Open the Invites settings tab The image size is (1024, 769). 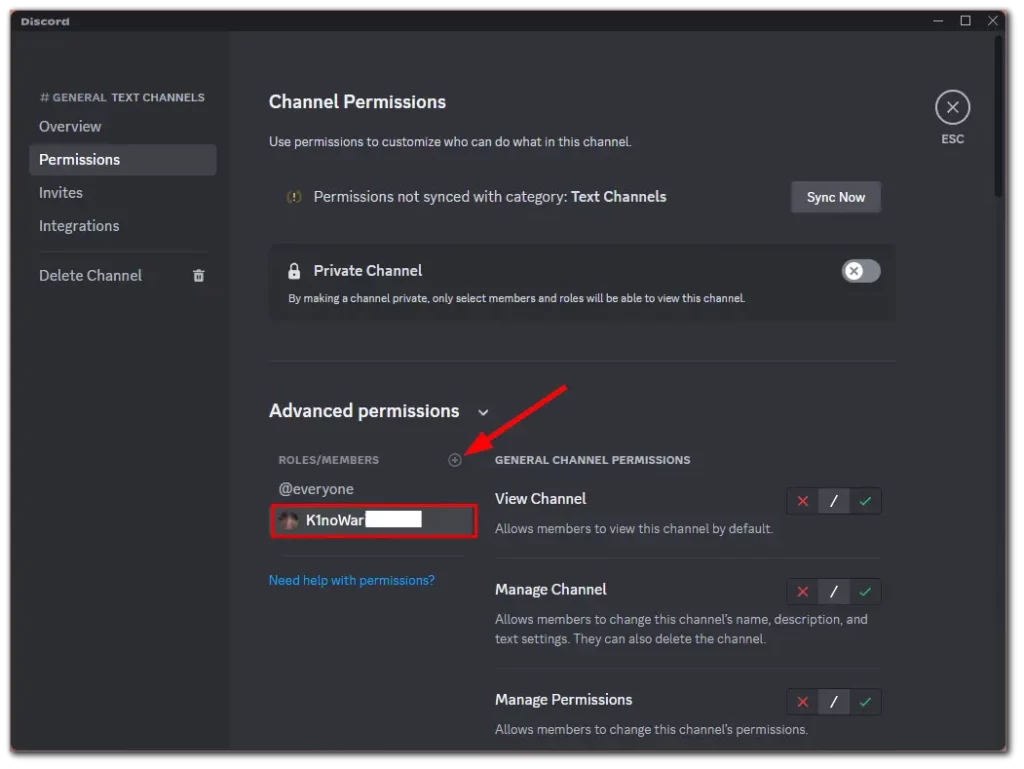click(123, 193)
